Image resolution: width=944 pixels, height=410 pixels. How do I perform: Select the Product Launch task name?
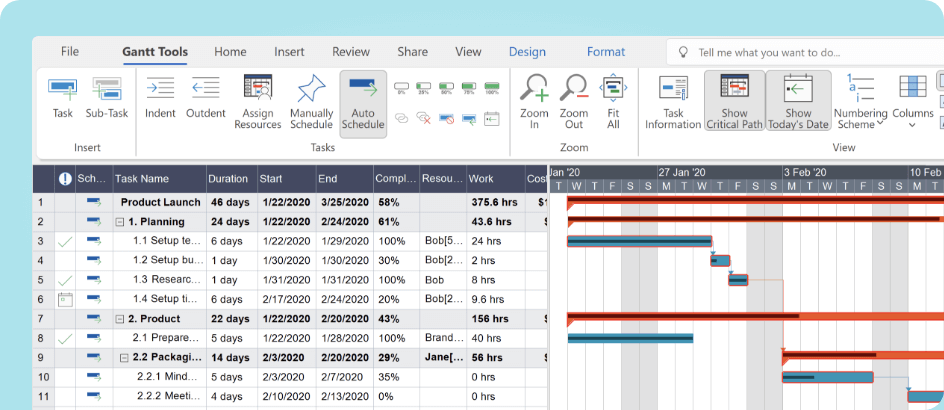159,202
